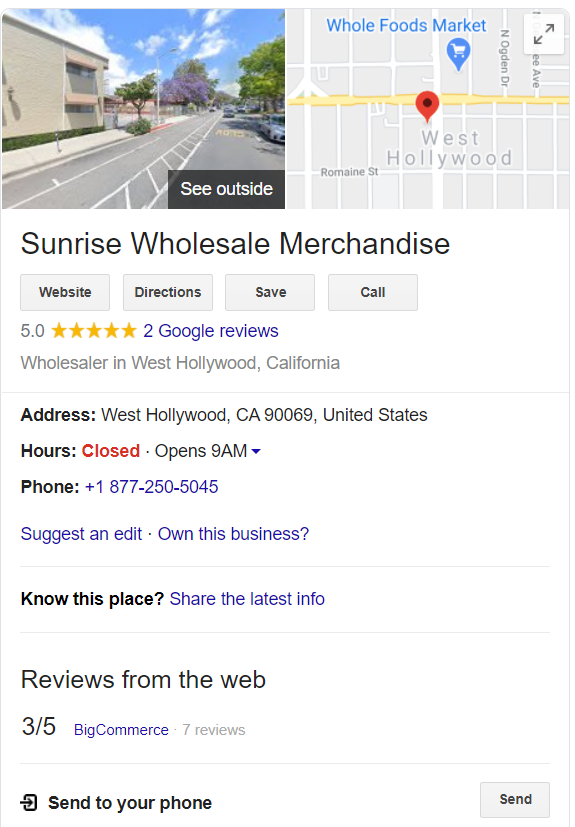575x827 pixels.
Task: Expand the map with the arrows icon
Action: [x=544, y=34]
